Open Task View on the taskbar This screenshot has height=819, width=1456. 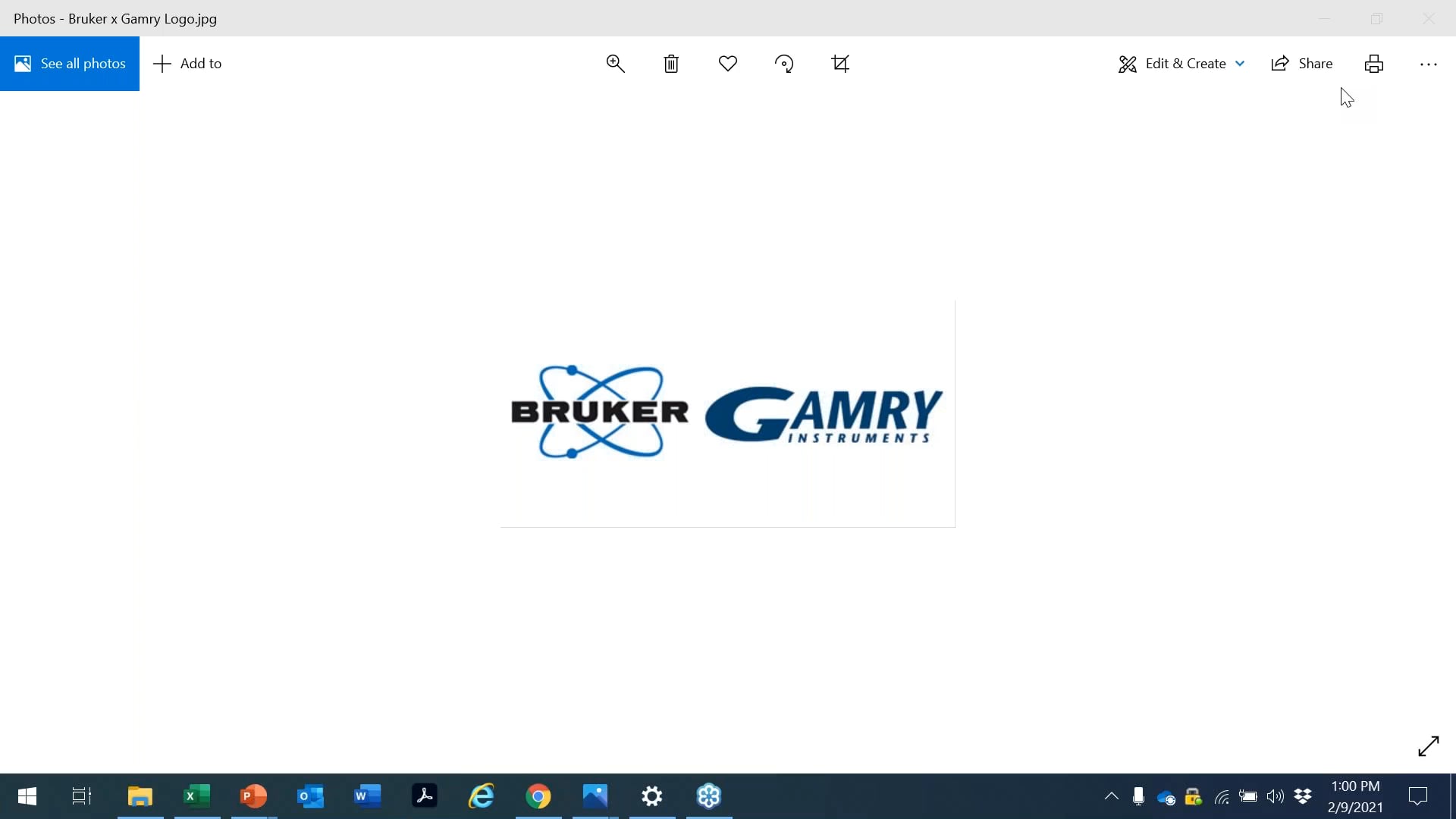click(x=82, y=796)
